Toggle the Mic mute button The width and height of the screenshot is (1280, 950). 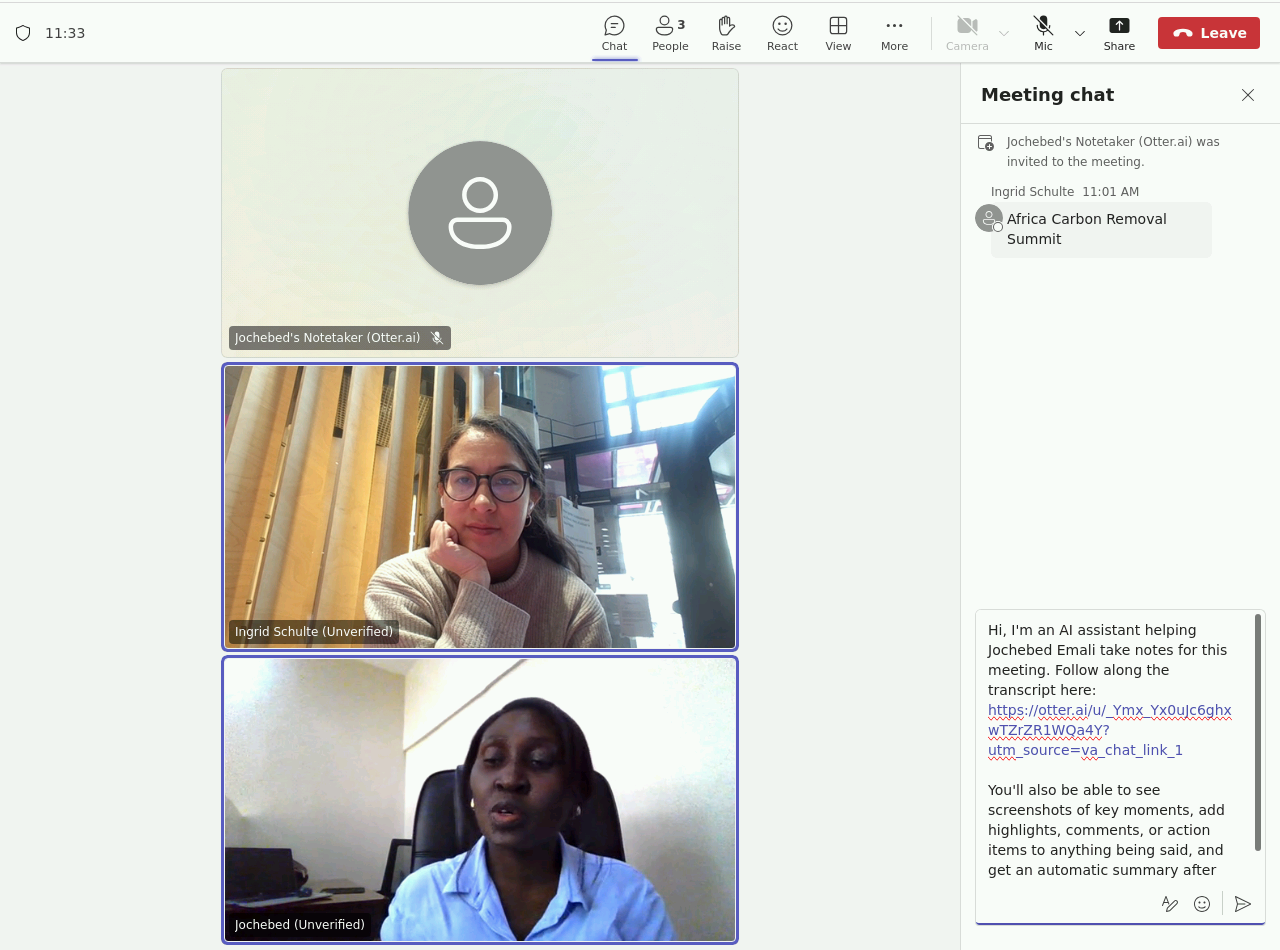pos(1043,33)
